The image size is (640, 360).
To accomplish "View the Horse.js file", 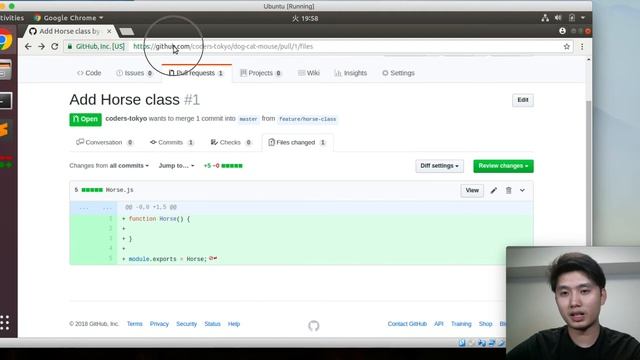I will pos(472,191).
